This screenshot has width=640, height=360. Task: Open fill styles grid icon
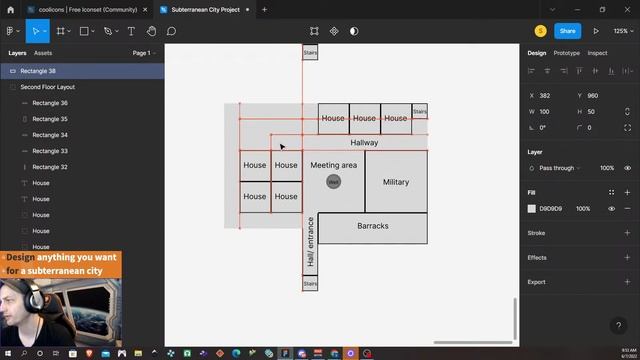pos(611,192)
